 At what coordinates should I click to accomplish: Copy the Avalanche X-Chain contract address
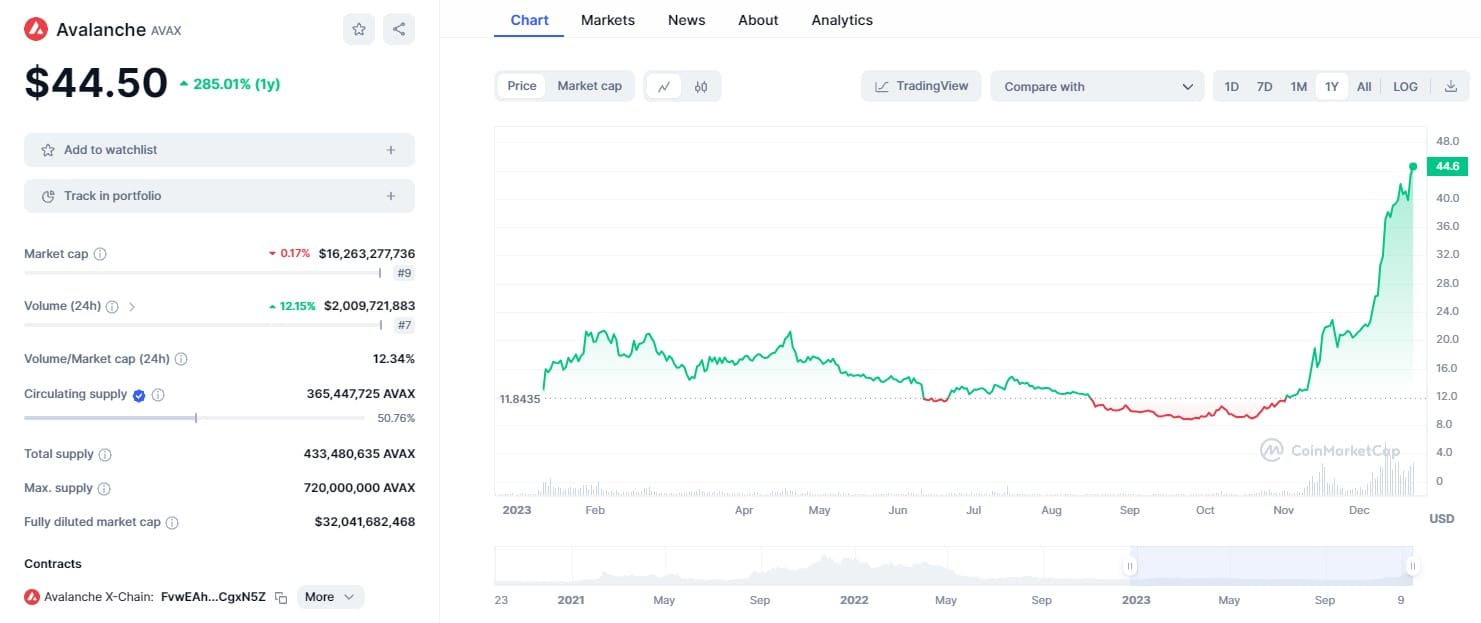coord(281,598)
